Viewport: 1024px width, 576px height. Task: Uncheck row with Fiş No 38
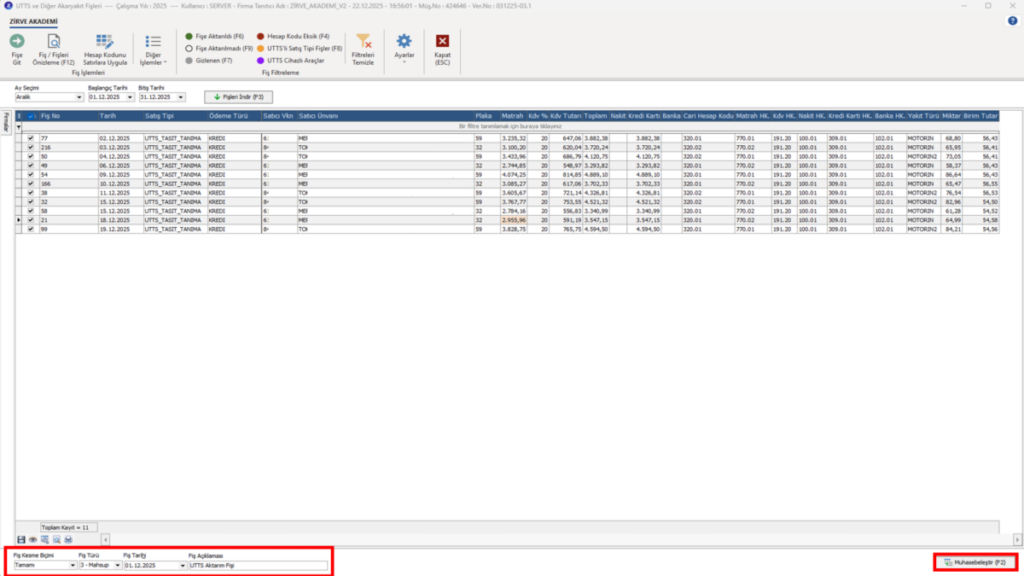pyautogui.click(x=31, y=193)
